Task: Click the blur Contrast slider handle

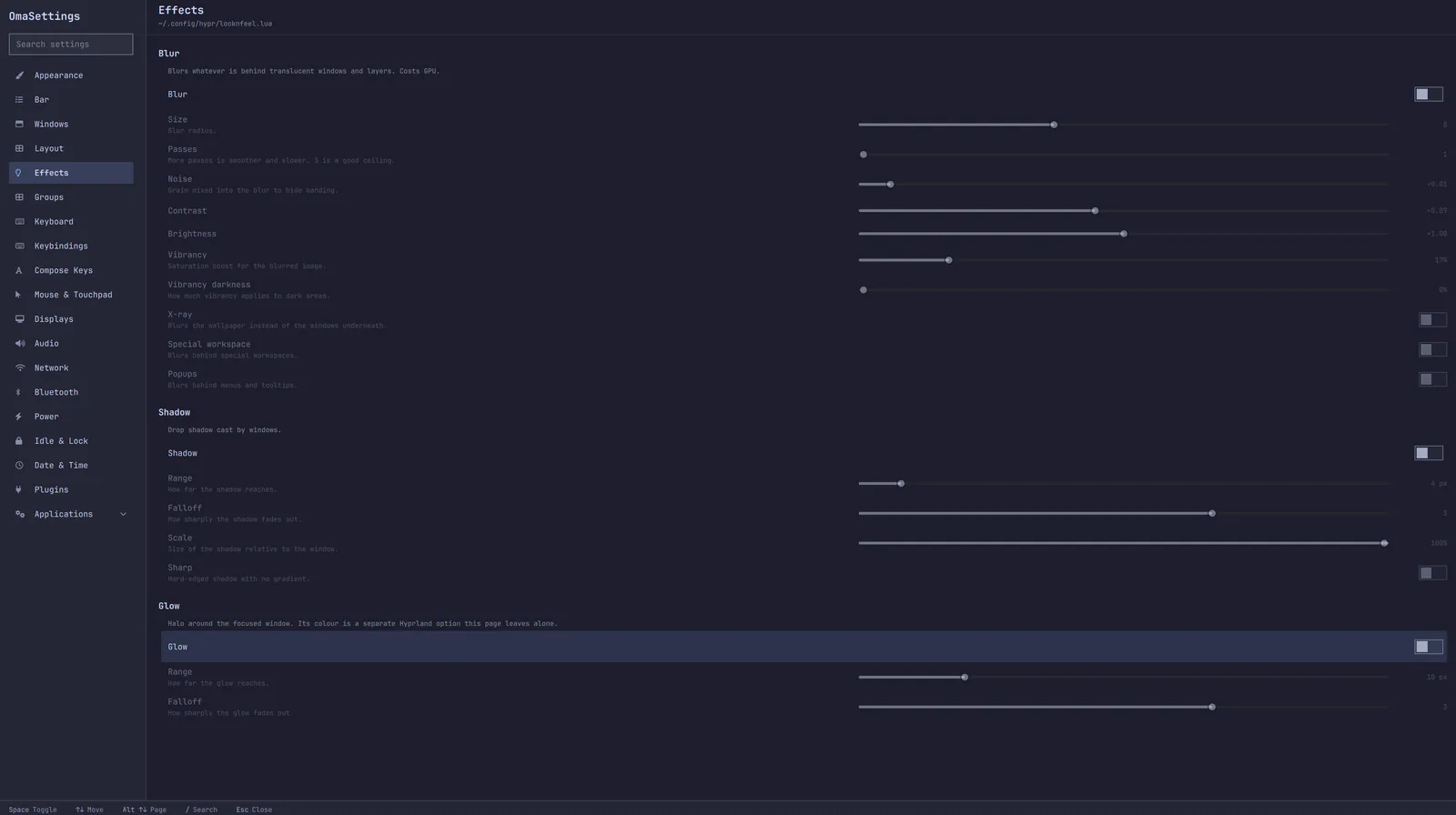Action: click(1095, 211)
